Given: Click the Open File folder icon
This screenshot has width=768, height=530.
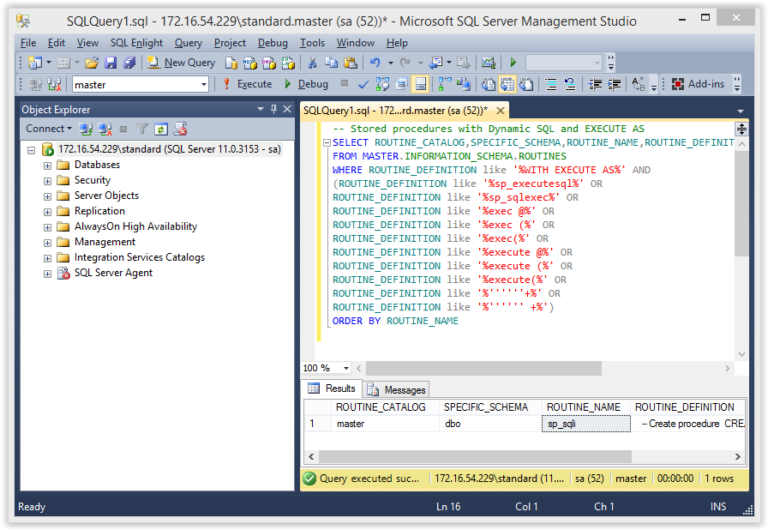Looking at the screenshot, I should point(91,63).
